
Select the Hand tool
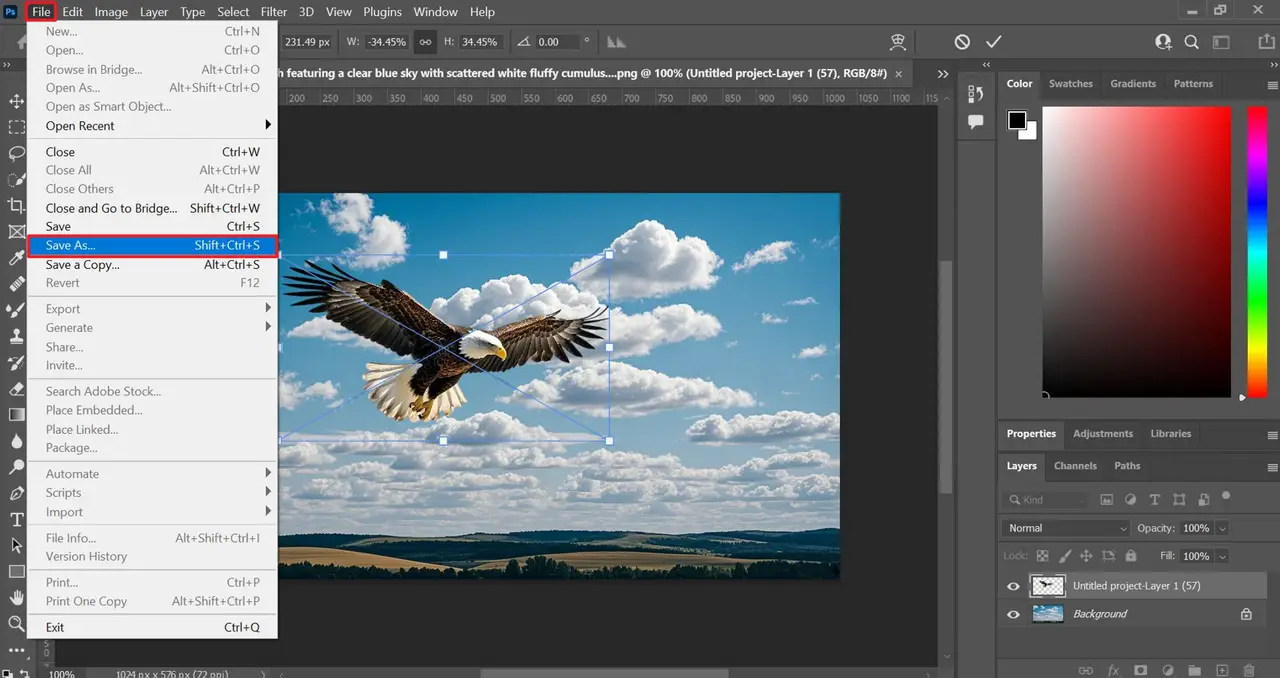[x=17, y=597]
